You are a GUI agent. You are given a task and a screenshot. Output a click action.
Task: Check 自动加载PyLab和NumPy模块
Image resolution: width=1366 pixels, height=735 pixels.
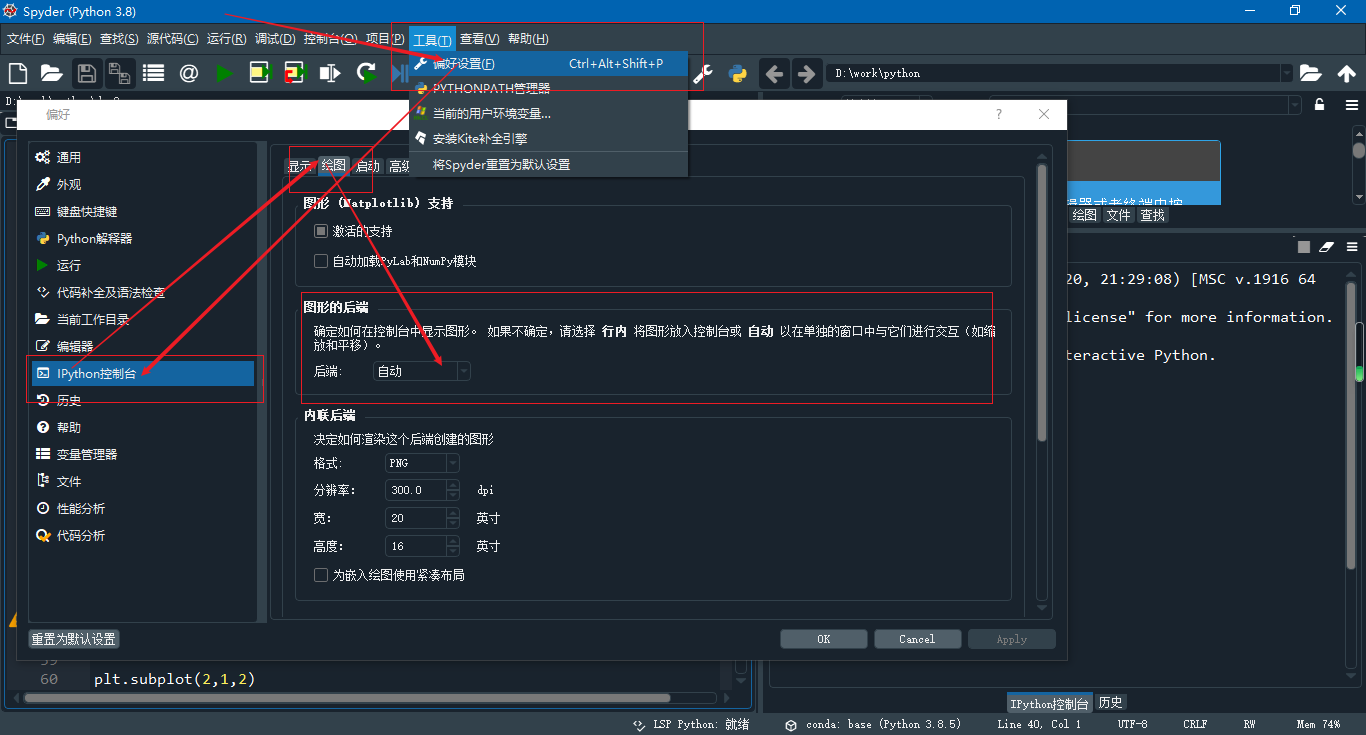(321, 261)
